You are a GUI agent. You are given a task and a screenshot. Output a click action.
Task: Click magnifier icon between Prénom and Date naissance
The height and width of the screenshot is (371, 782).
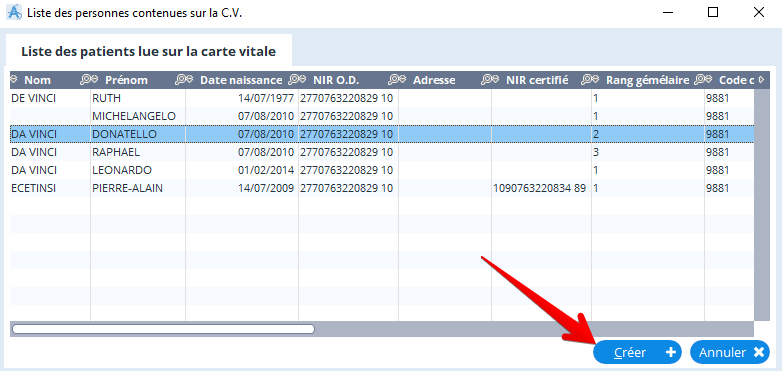[x=180, y=80]
